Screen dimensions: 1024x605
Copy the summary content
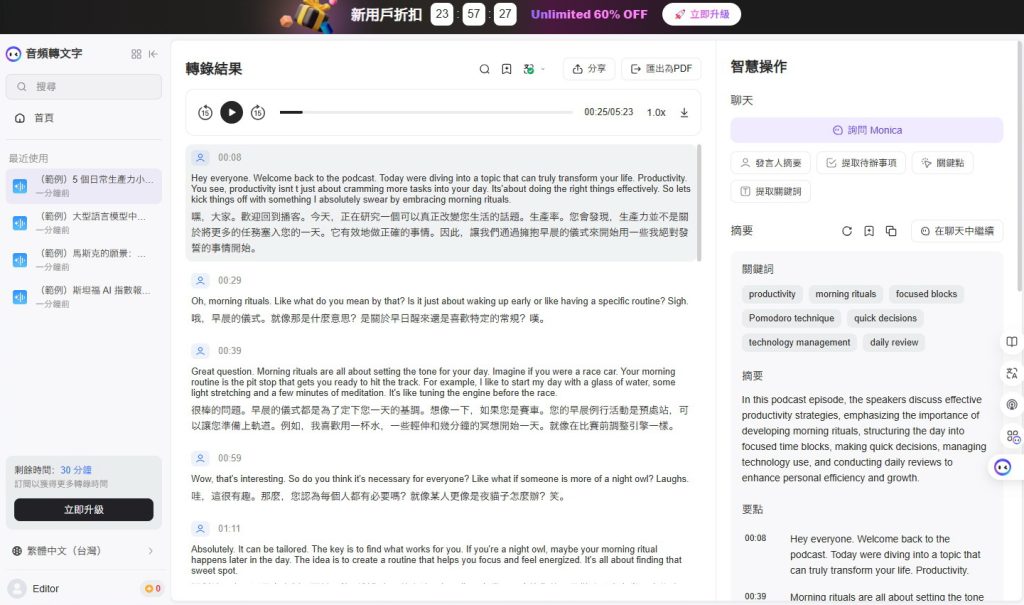[x=891, y=231]
